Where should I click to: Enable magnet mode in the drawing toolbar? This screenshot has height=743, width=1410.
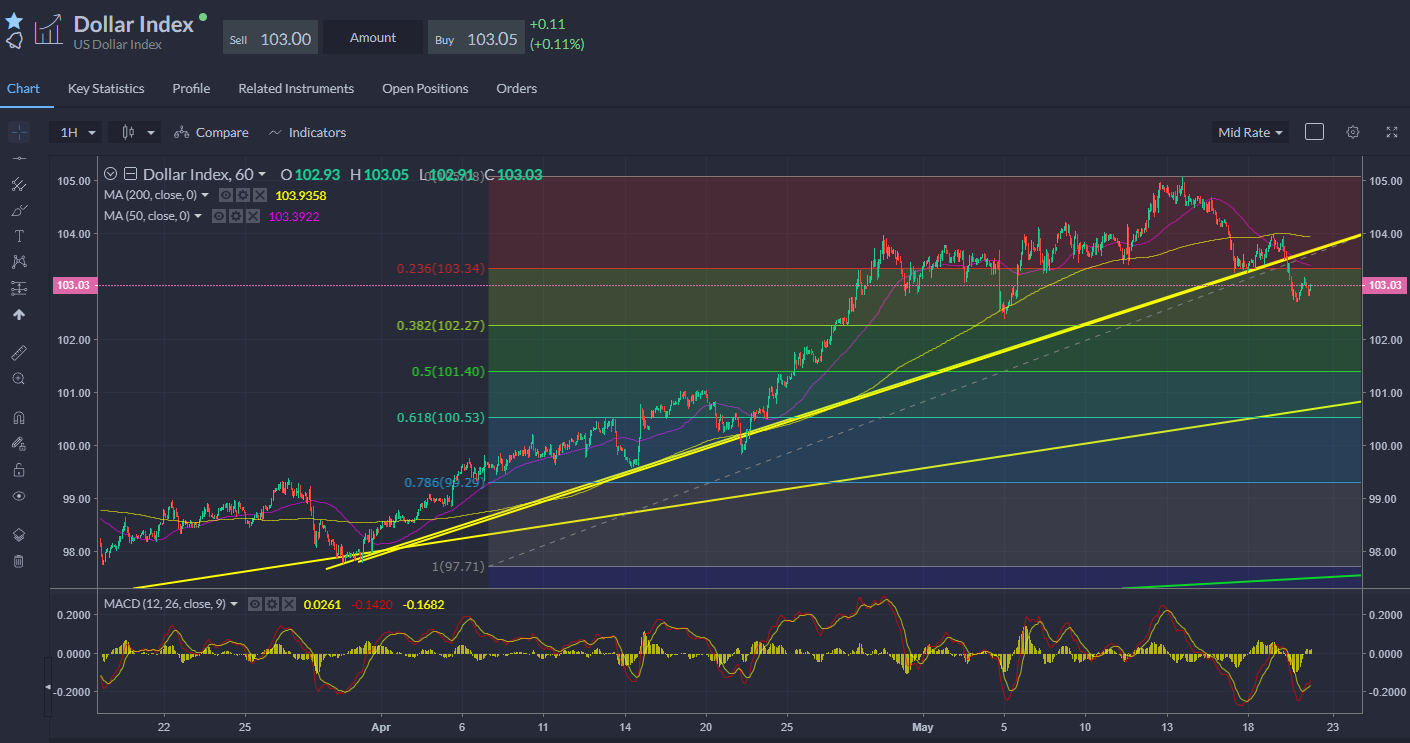pyautogui.click(x=18, y=417)
